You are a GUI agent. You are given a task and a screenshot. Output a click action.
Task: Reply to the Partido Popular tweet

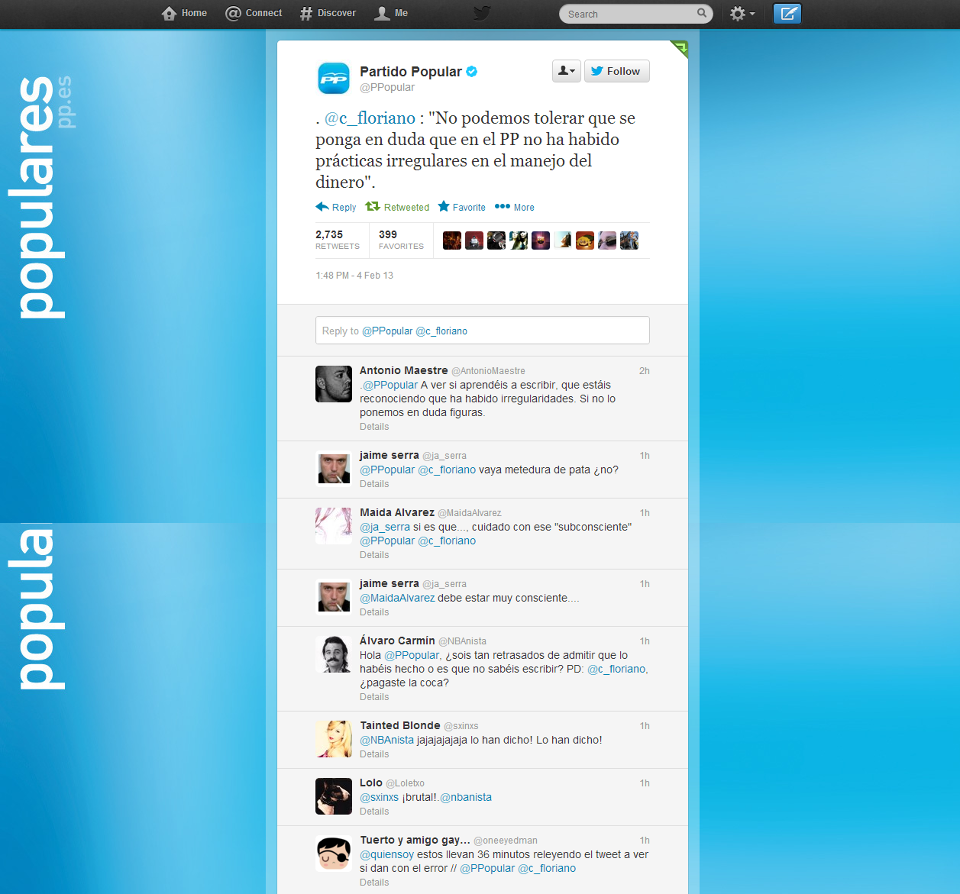(336, 207)
